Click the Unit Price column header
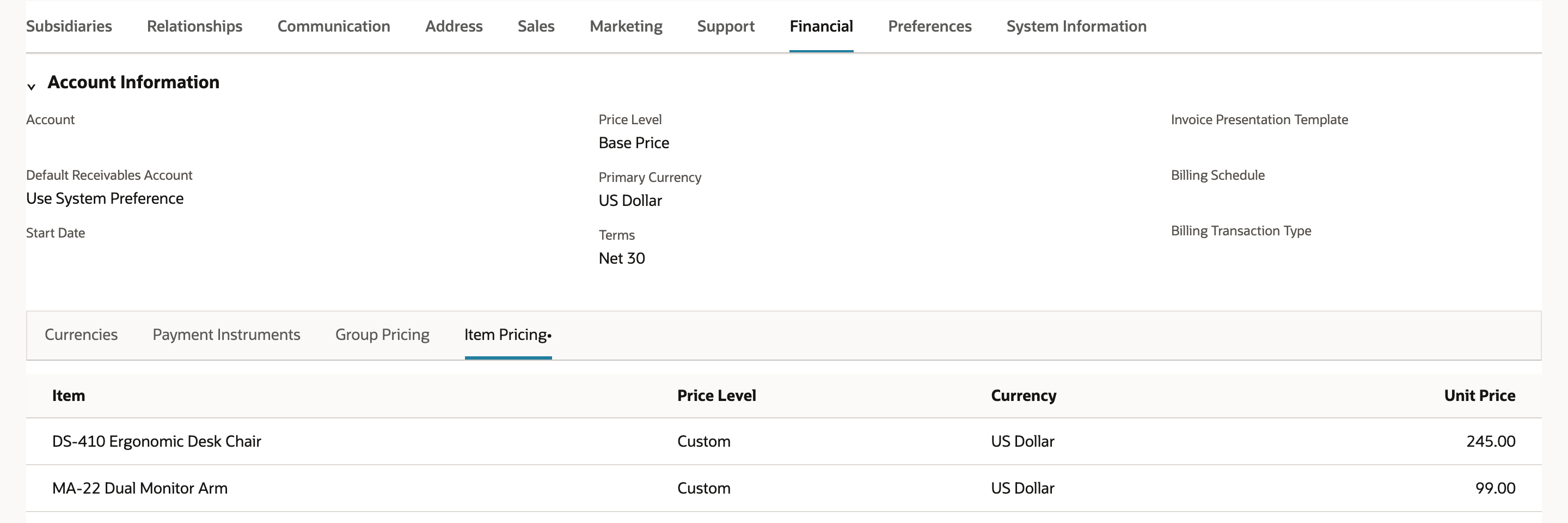The height and width of the screenshot is (523, 1568). pos(1480,395)
